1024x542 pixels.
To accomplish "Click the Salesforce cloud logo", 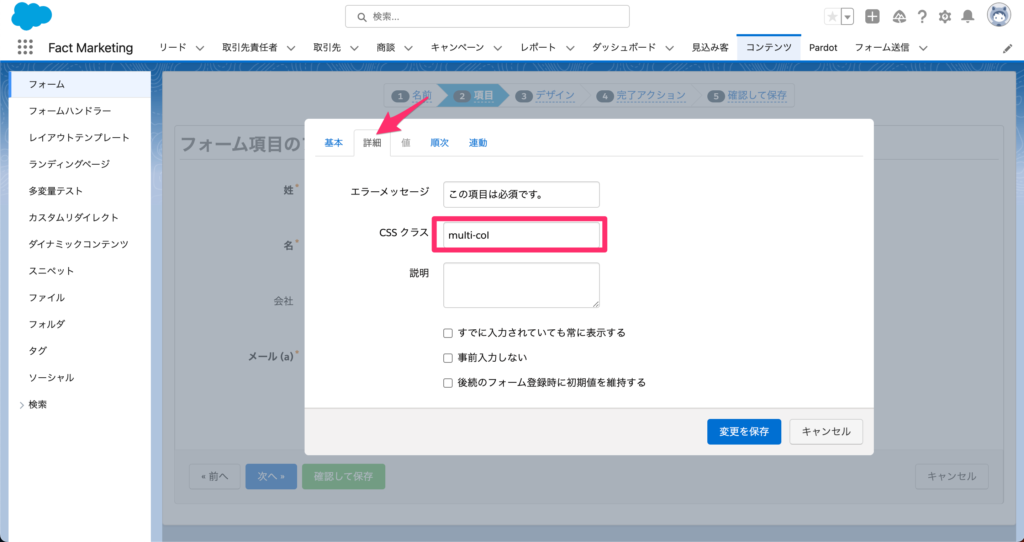I will (x=31, y=16).
